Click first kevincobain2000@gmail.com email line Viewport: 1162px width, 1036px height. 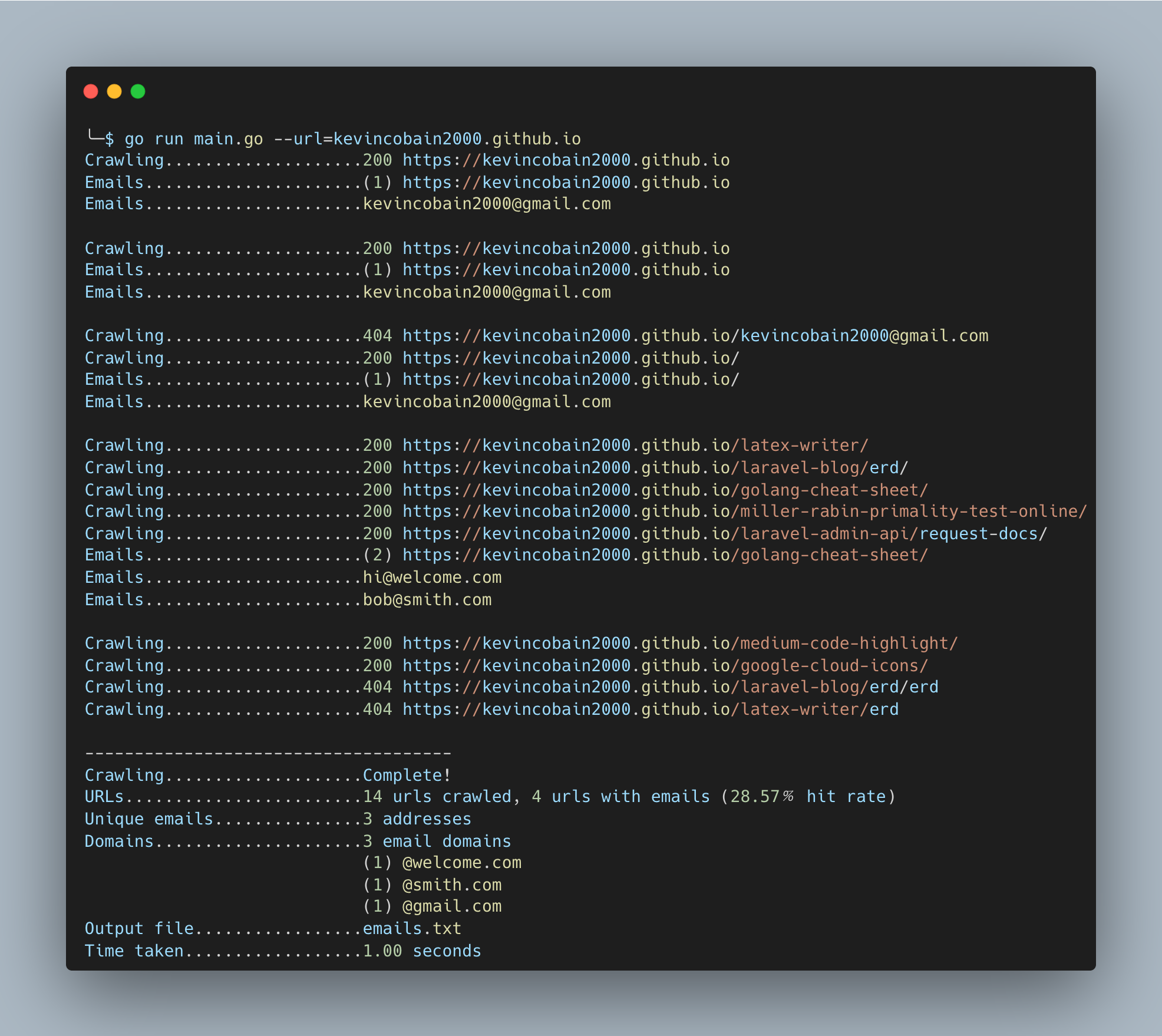tap(487, 204)
